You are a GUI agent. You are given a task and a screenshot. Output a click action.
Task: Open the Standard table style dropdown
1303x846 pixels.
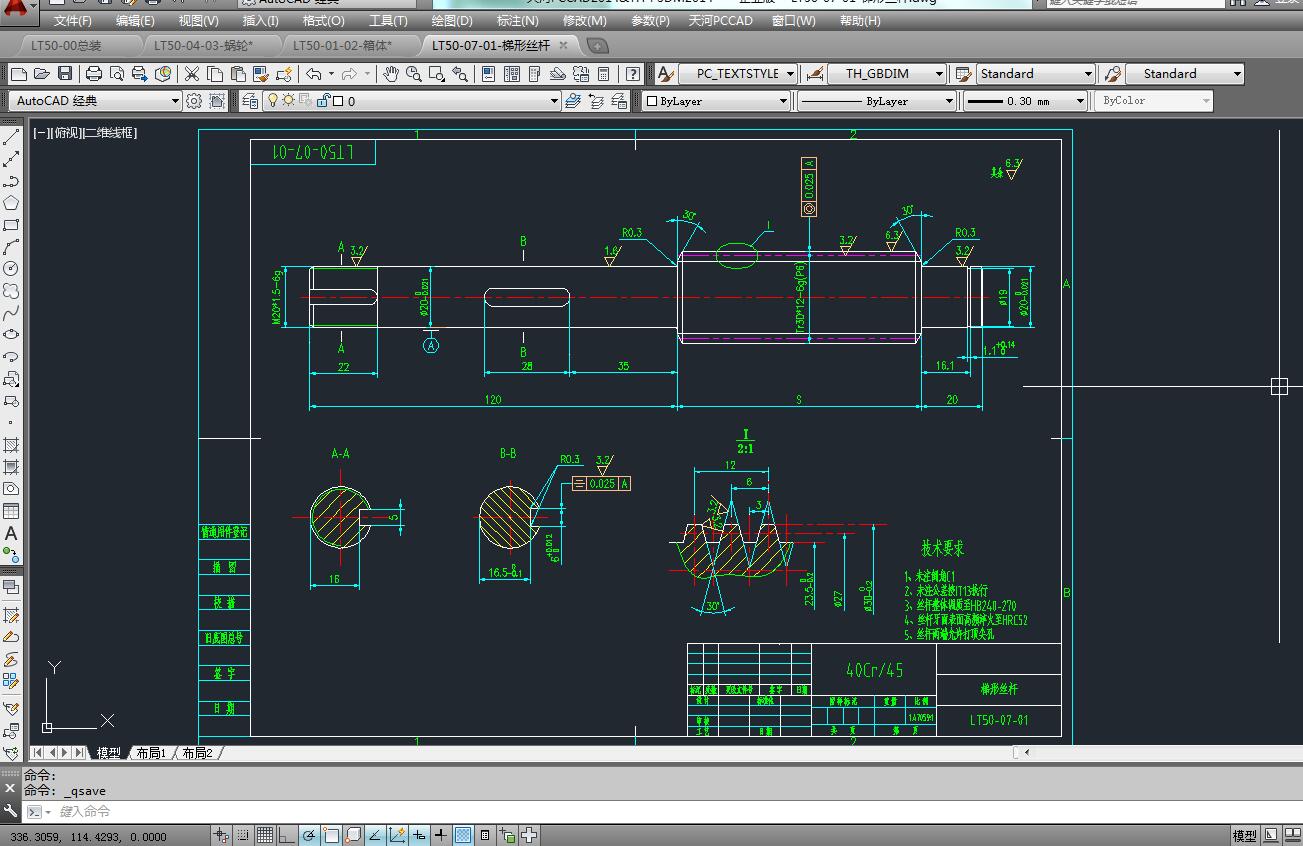point(1036,74)
